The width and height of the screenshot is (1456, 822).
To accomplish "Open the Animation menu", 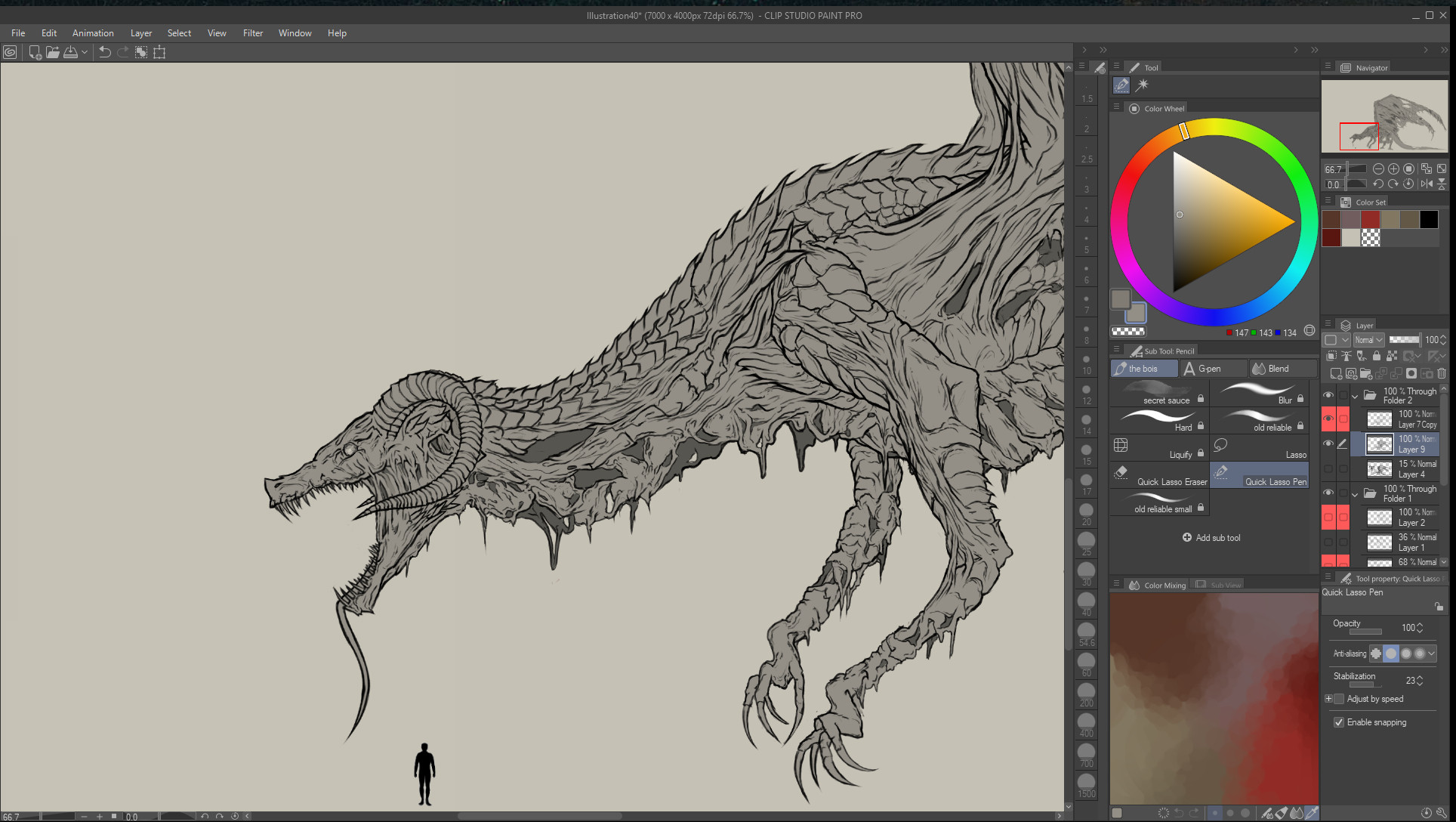I will click(x=93, y=33).
